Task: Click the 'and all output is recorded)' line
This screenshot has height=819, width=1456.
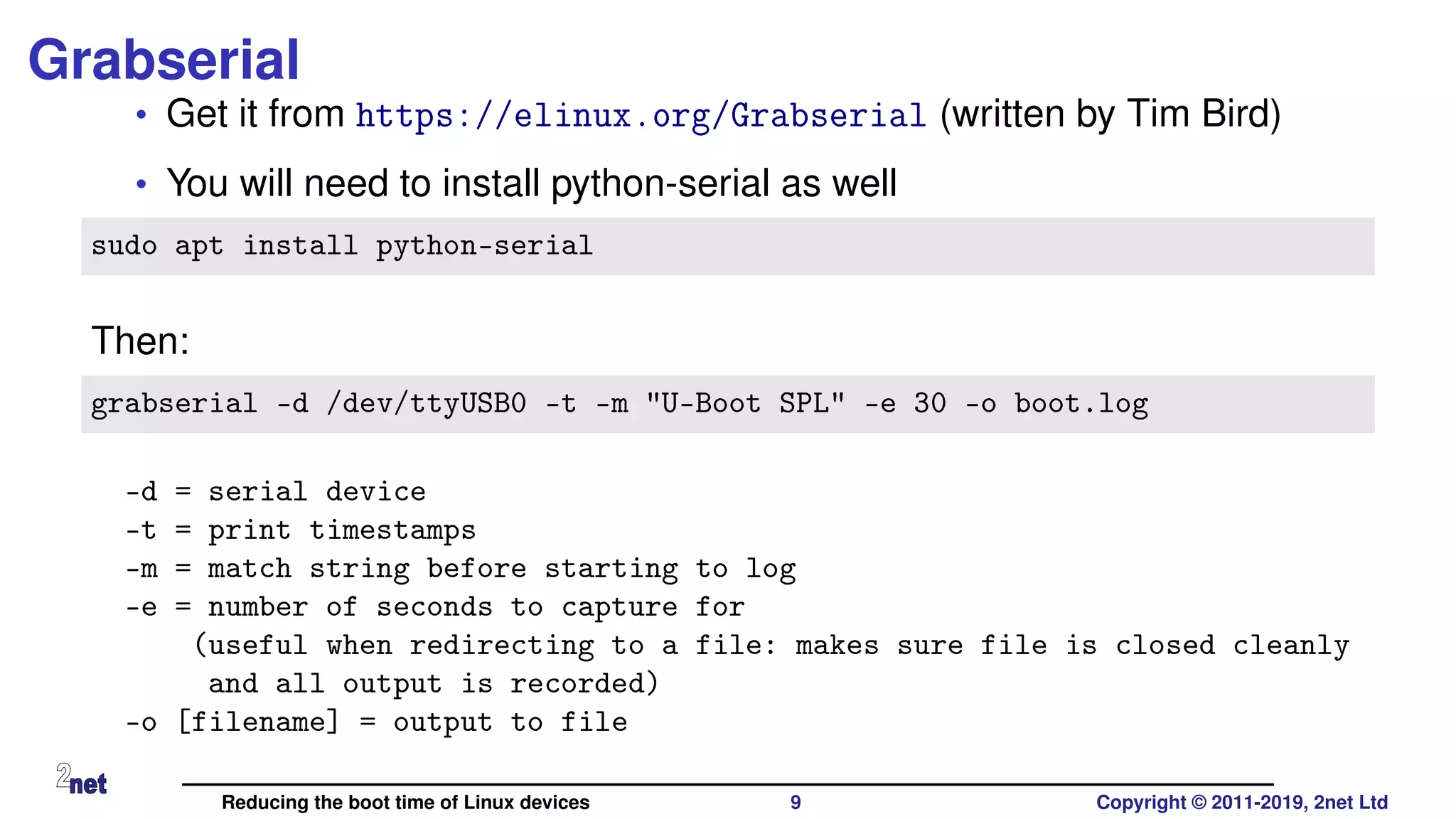Action: pos(433,684)
